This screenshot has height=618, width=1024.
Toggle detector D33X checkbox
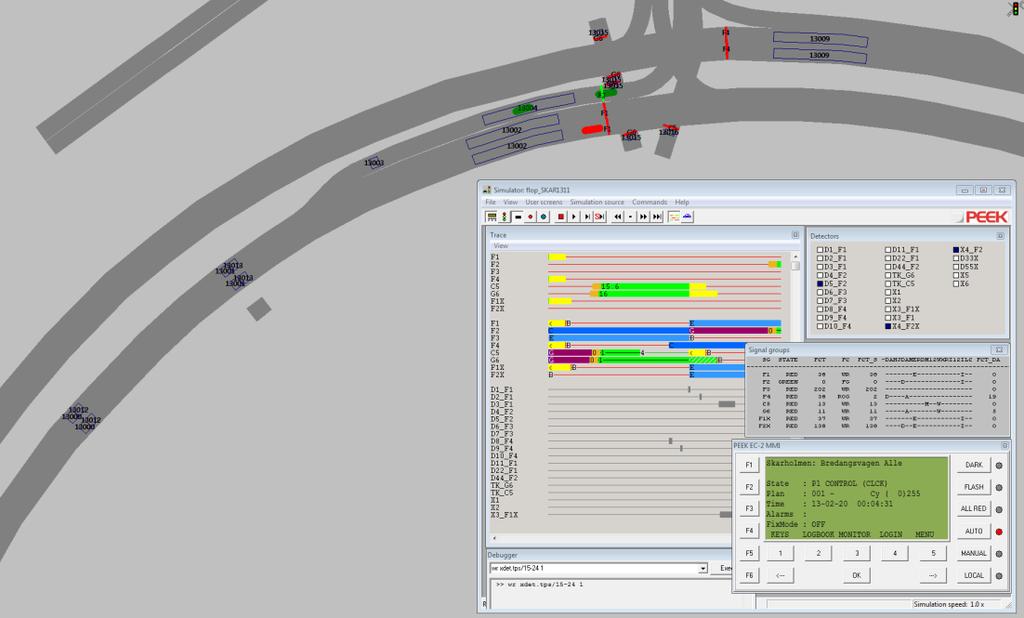click(956, 258)
